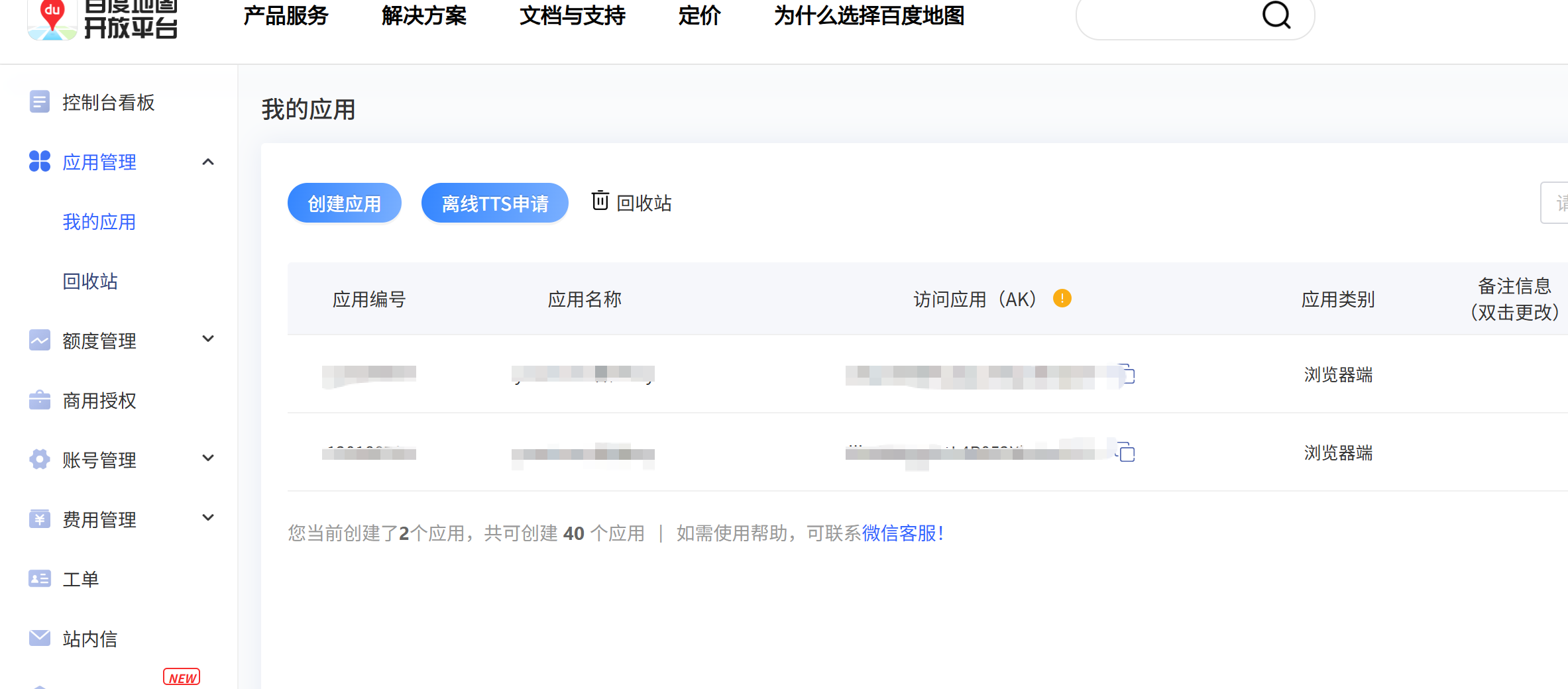Click the 创建应用 button
1568x689 pixels.
tap(344, 203)
